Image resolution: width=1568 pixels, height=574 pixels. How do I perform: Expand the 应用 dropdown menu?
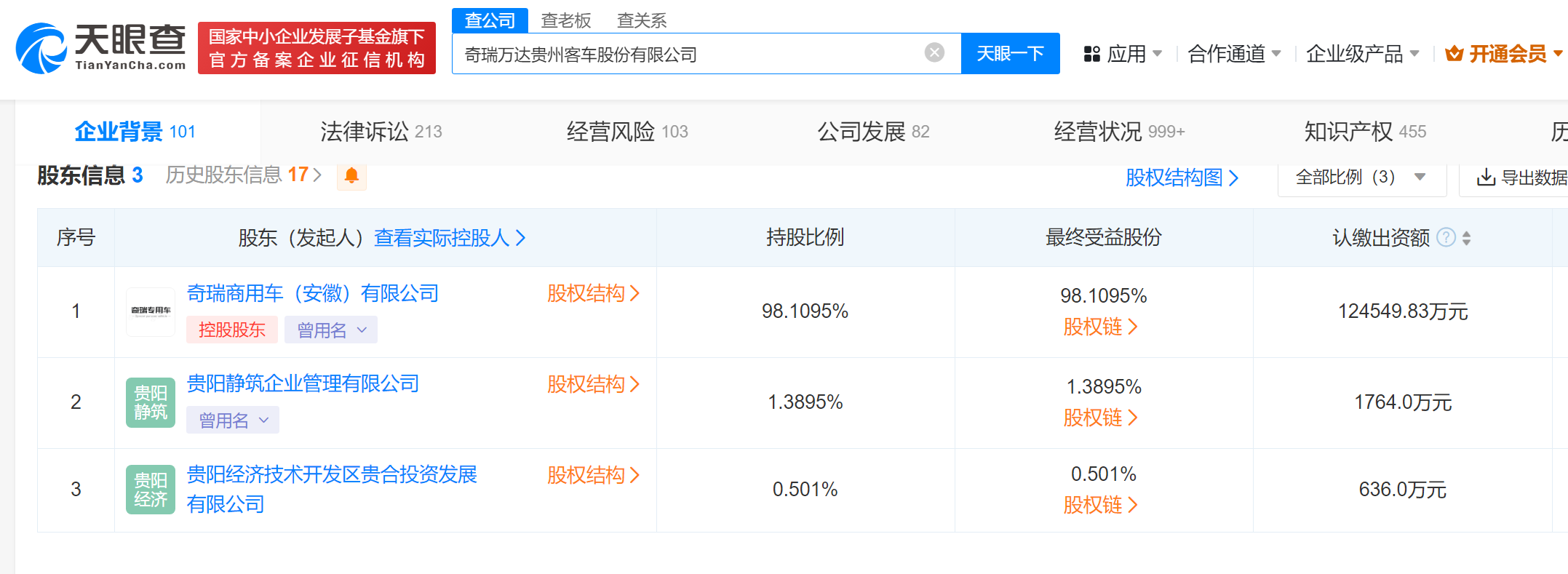click(1157, 54)
